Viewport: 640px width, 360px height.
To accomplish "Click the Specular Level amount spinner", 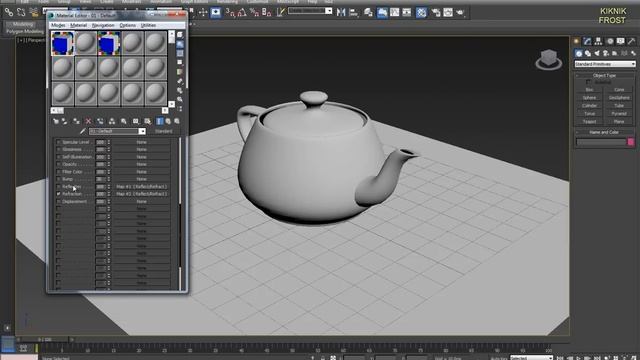I will tap(109, 142).
